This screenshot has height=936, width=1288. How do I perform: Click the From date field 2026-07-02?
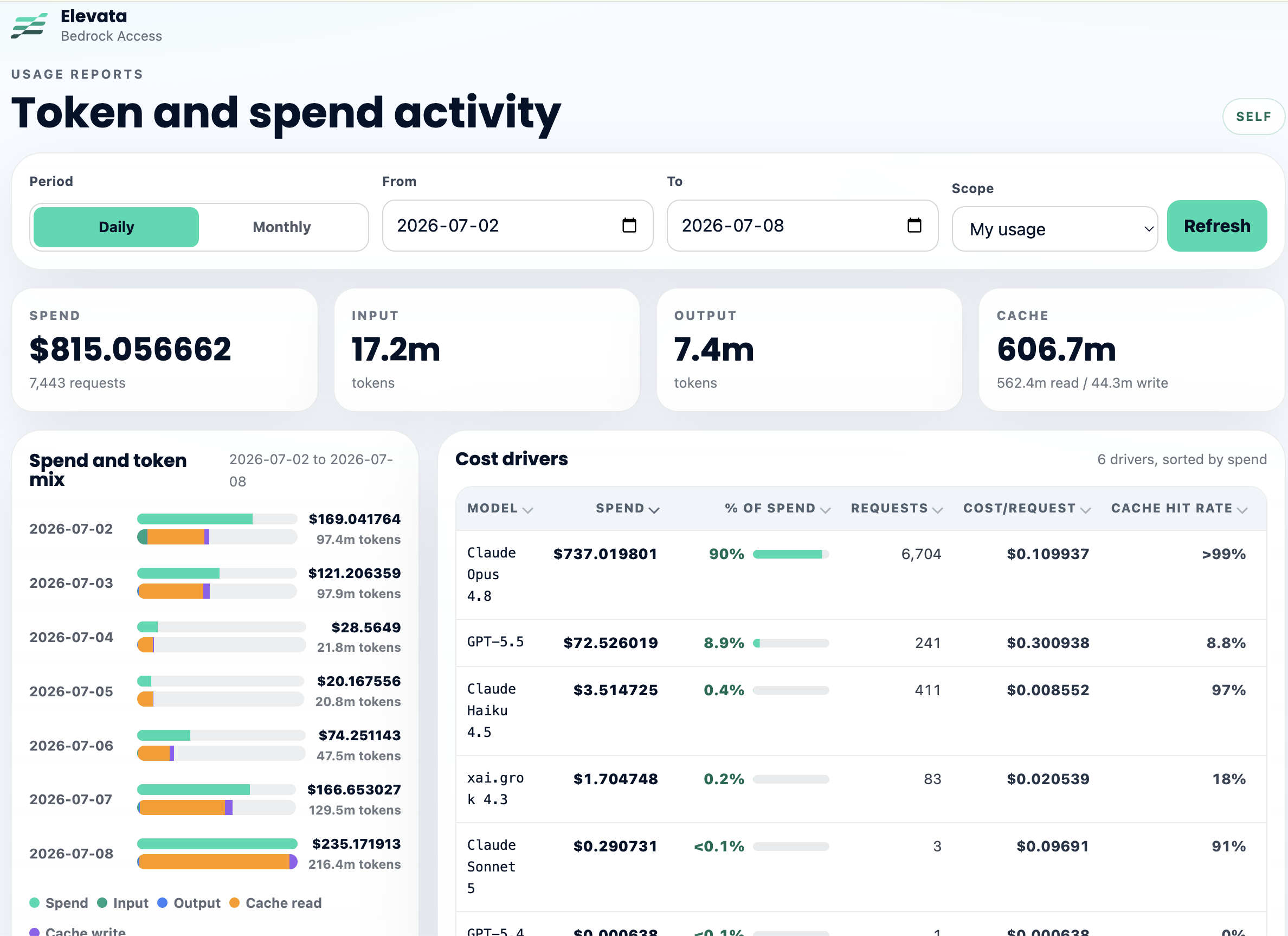(x=517, y=226)
